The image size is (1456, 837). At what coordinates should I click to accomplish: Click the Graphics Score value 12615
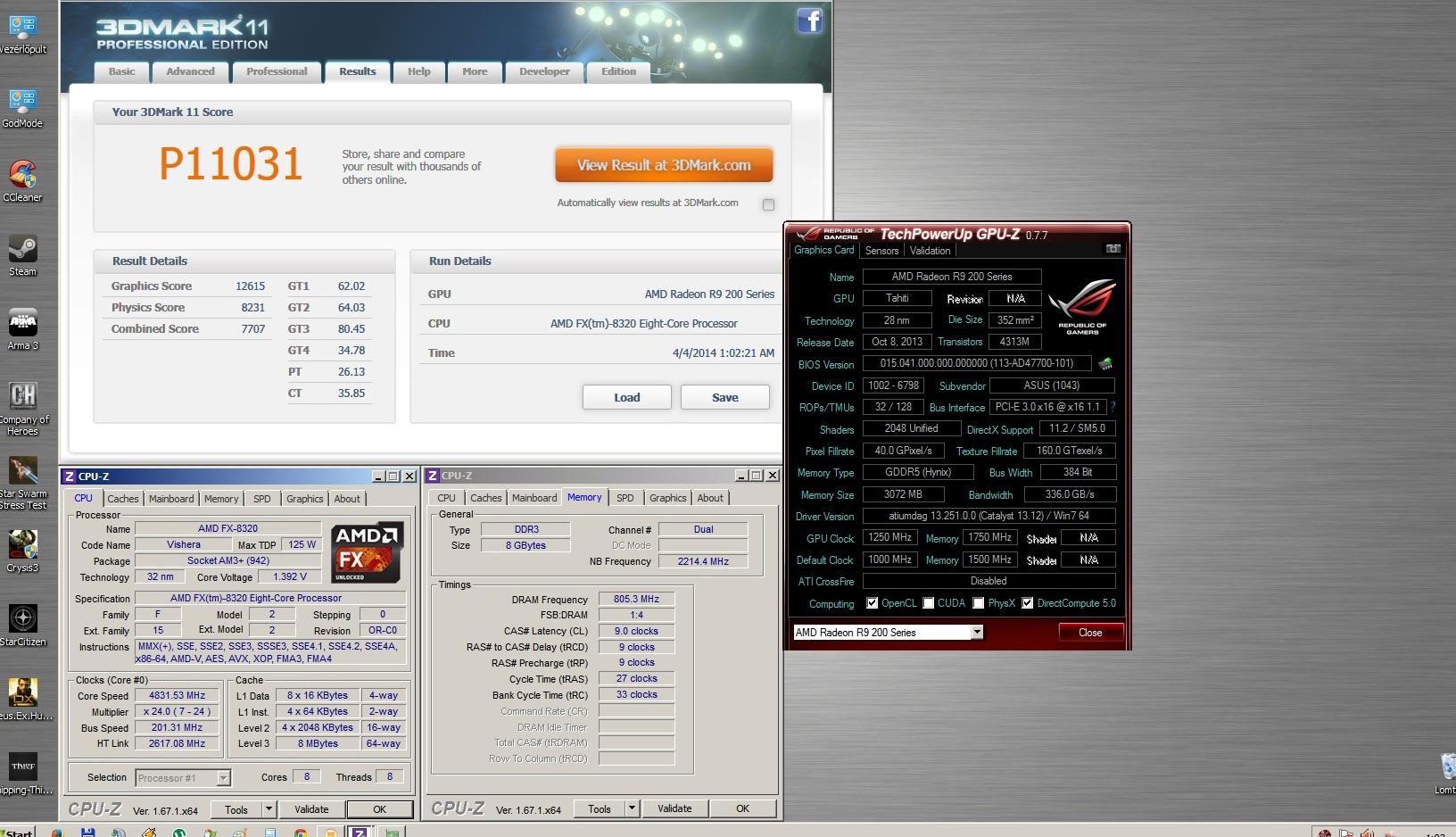tap(251, 286)
